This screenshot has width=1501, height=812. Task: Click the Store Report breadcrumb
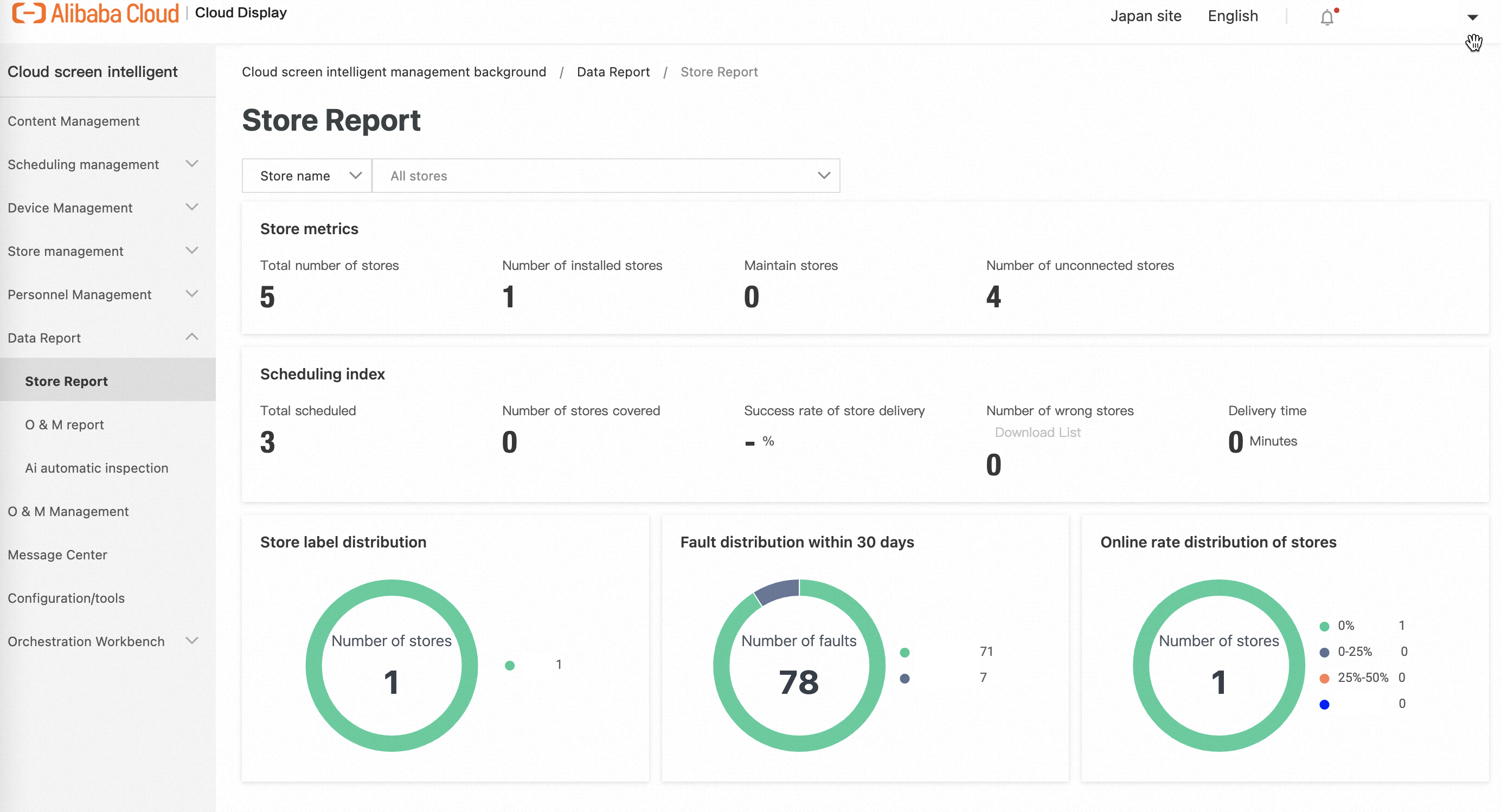pyautogui.click(x=719, y=72)
